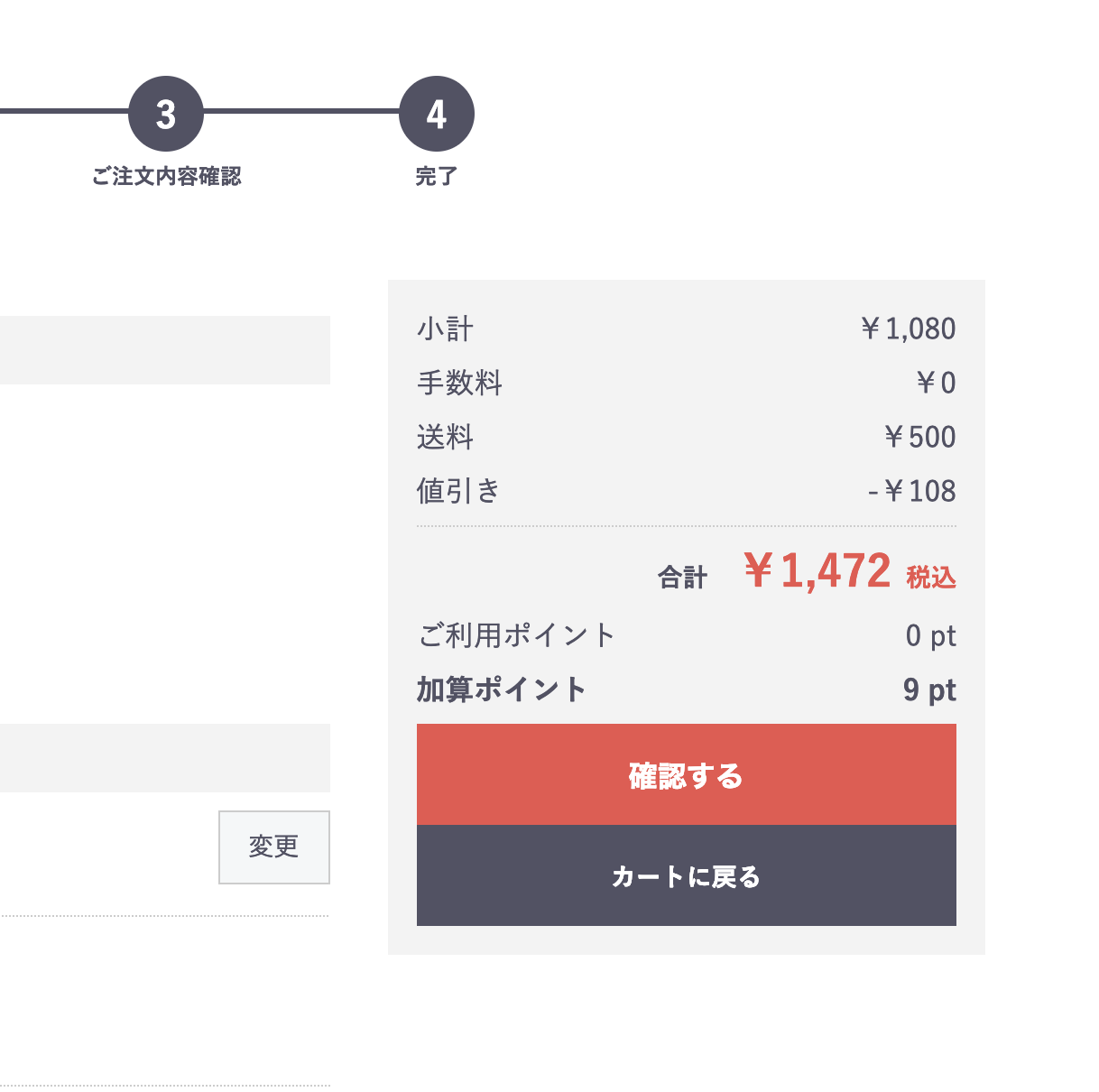Click the 加算ポイント label
Image resolution: width=1099 pixels, height=1092 pixels.
click(x=502, y=689)
